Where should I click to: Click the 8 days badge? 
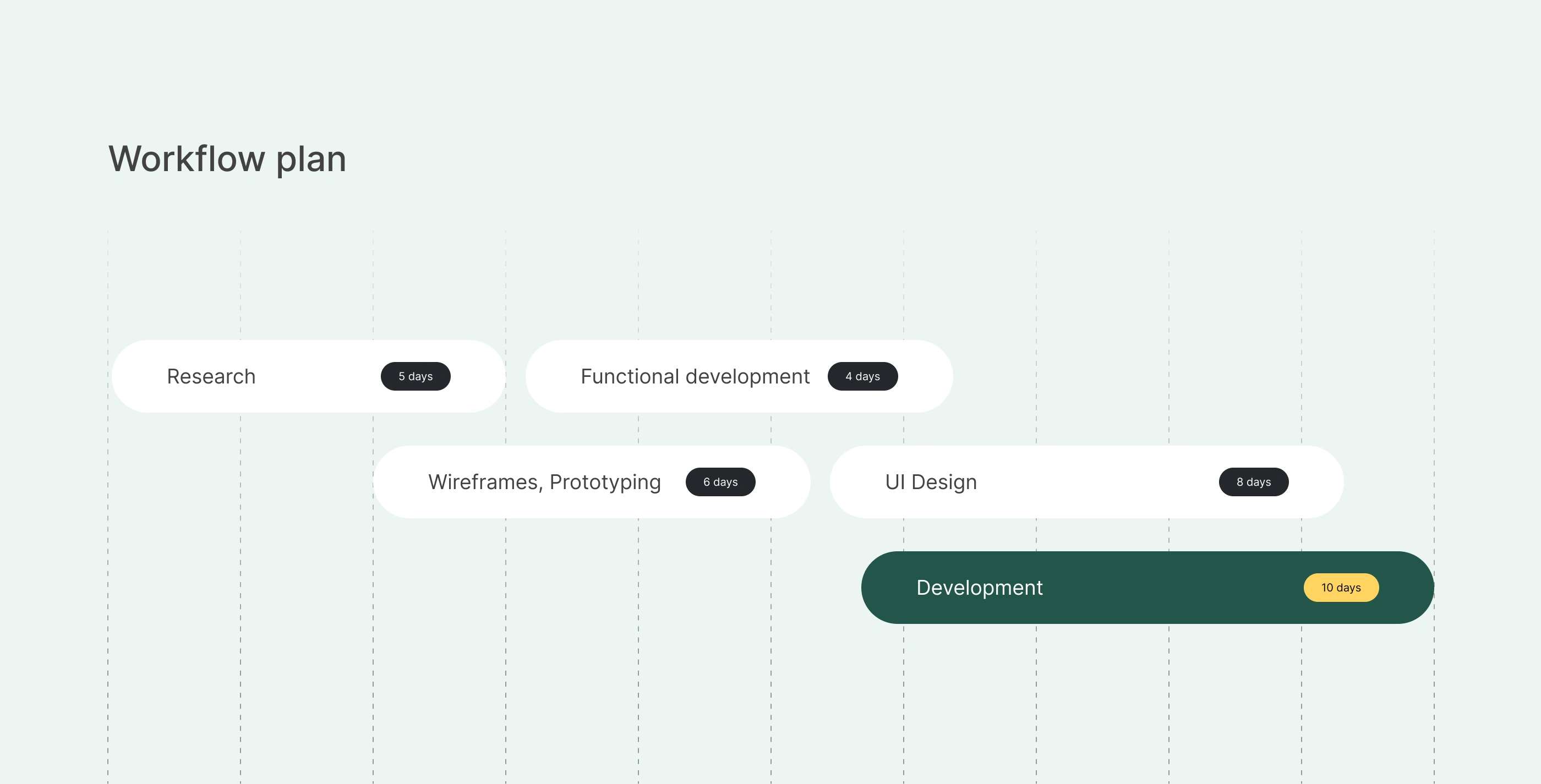1253,482
